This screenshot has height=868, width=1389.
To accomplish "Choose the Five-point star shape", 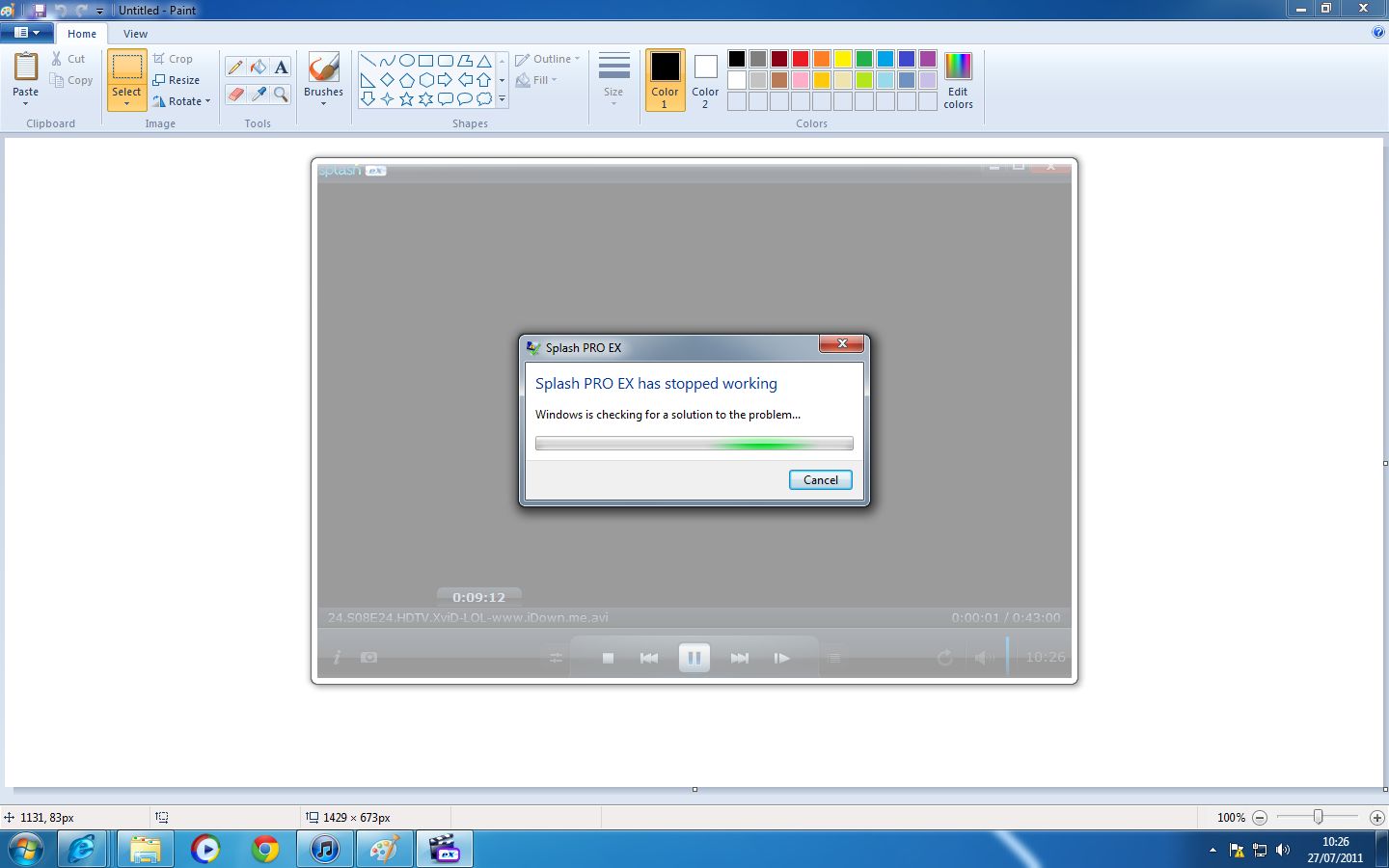I will click(407, 98).
